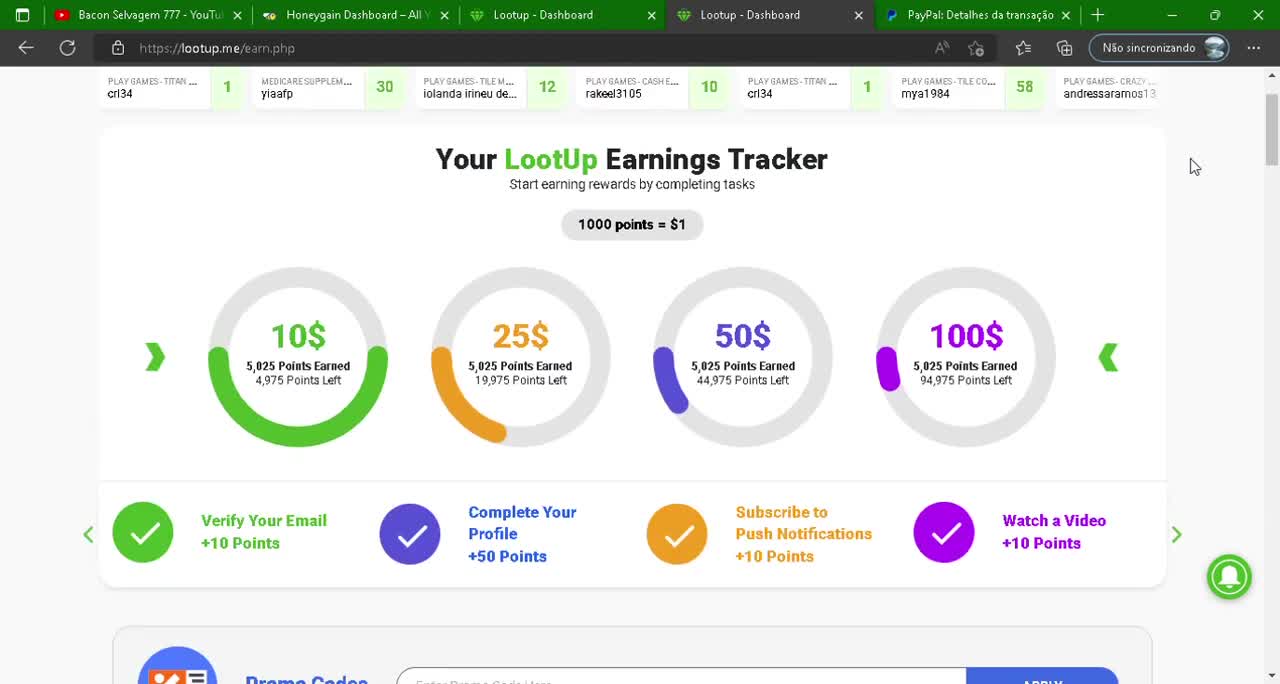1280x684 pixels.
Task: Click the mya1984 ticker entry
Action: (968, 87)
